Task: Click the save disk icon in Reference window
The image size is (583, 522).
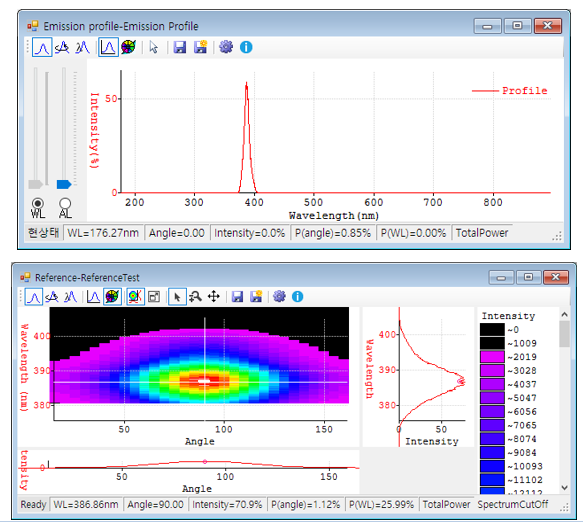Action: (x=237, y=297)
